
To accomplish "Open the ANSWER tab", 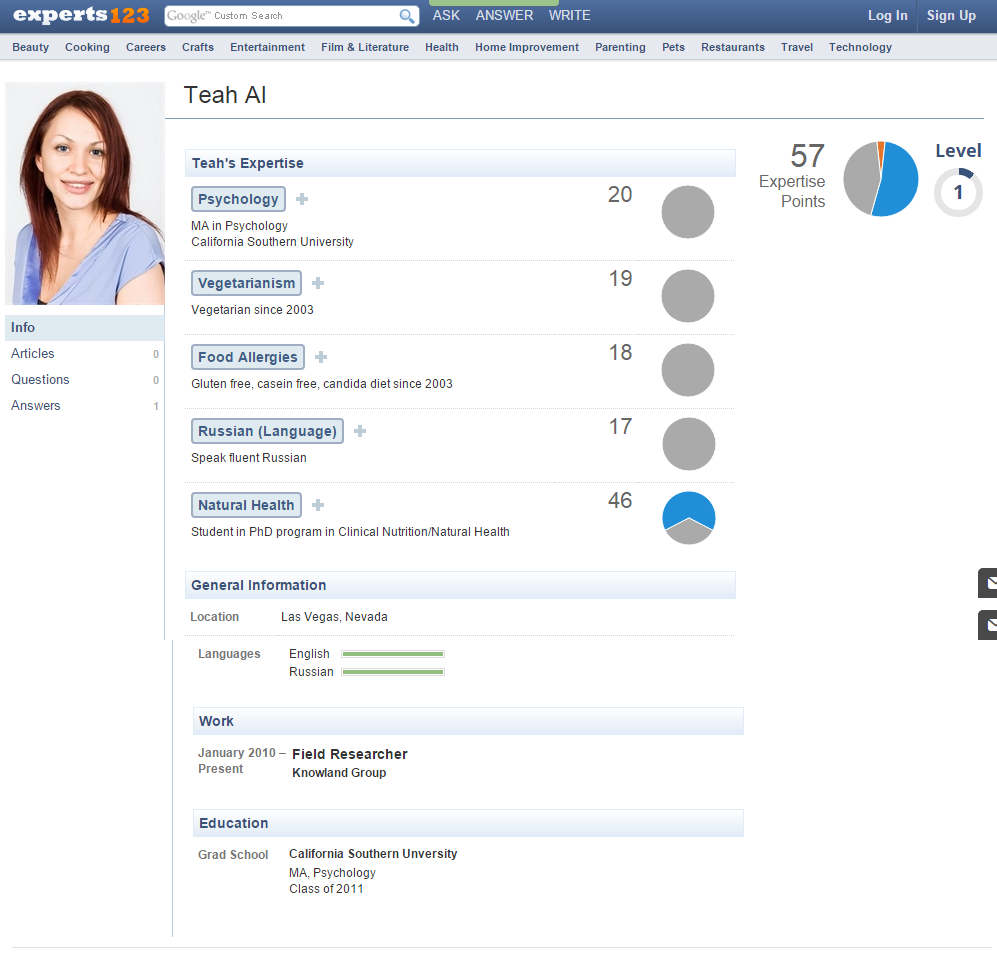I will pyautogui.click(x=504, y=15).
